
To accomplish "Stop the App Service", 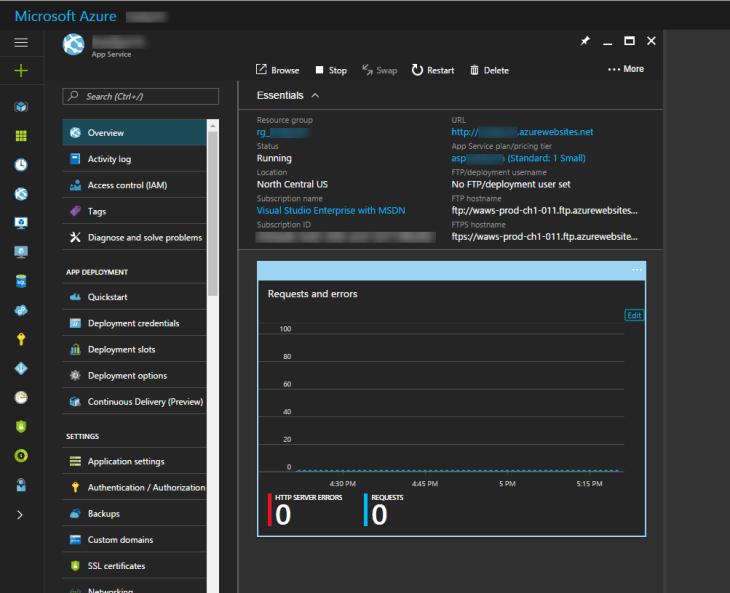I will (x=330, y=70).
